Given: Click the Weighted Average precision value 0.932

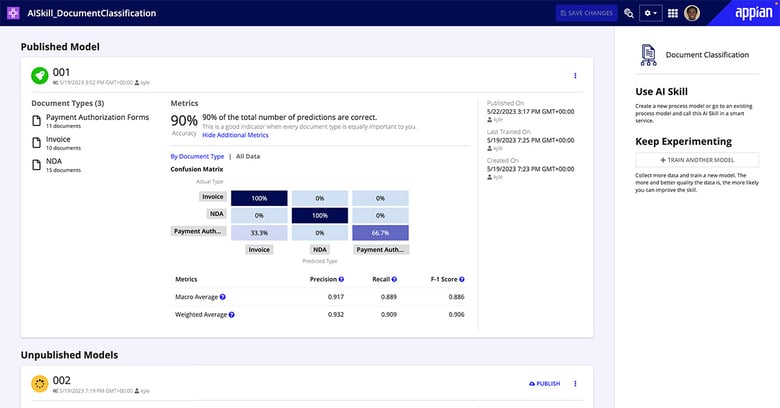Looking at the screenshot, I should tap(336, 314).
